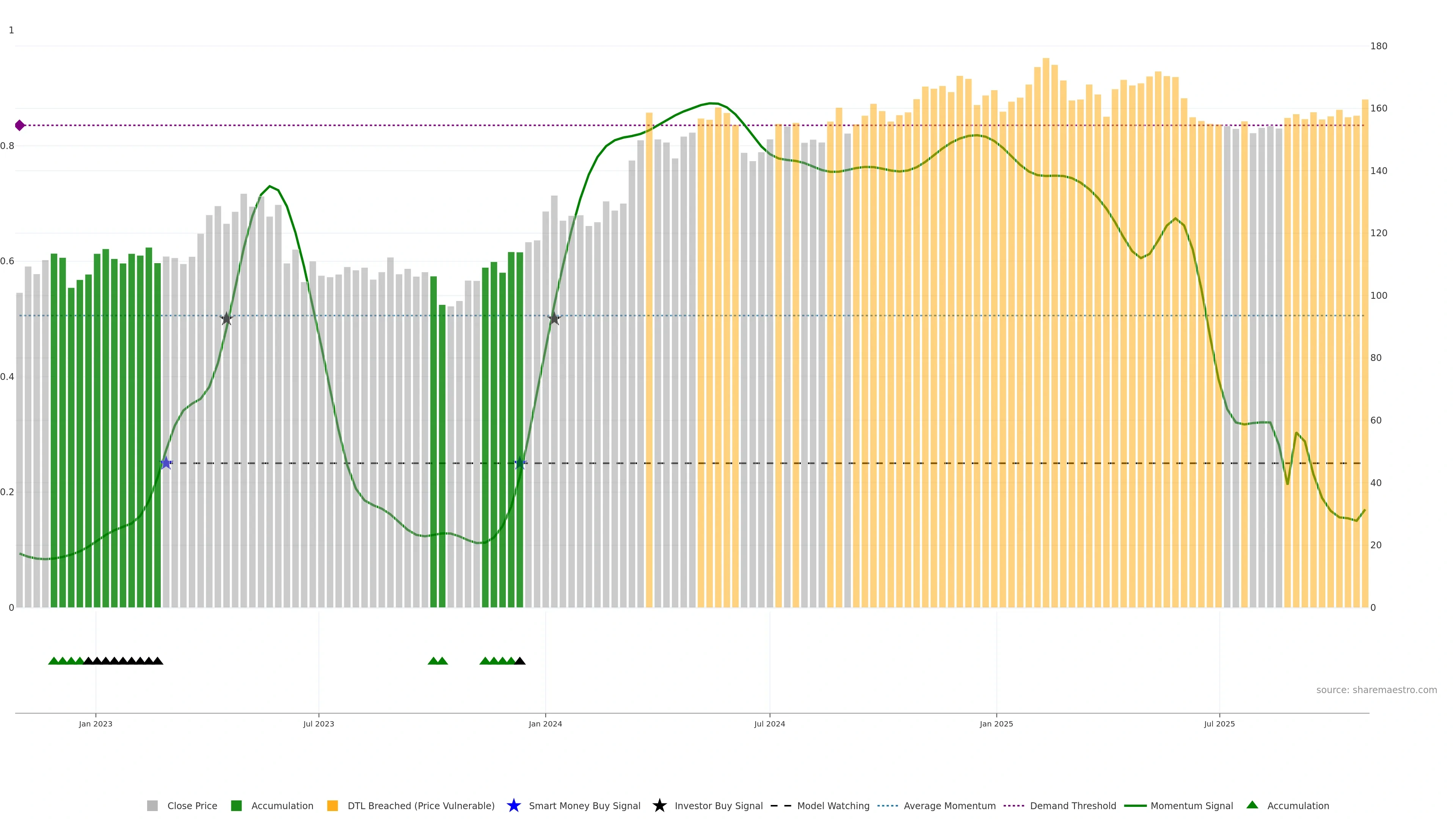Select the black Investor Buy star in 2023
This screenshot has width=1456, height=819.
(227, 319)
